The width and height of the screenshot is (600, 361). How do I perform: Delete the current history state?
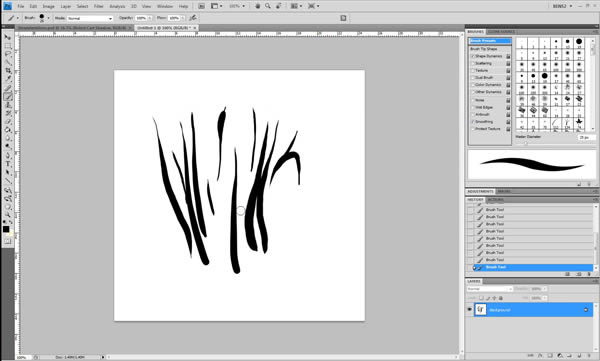tap(589, 274)
